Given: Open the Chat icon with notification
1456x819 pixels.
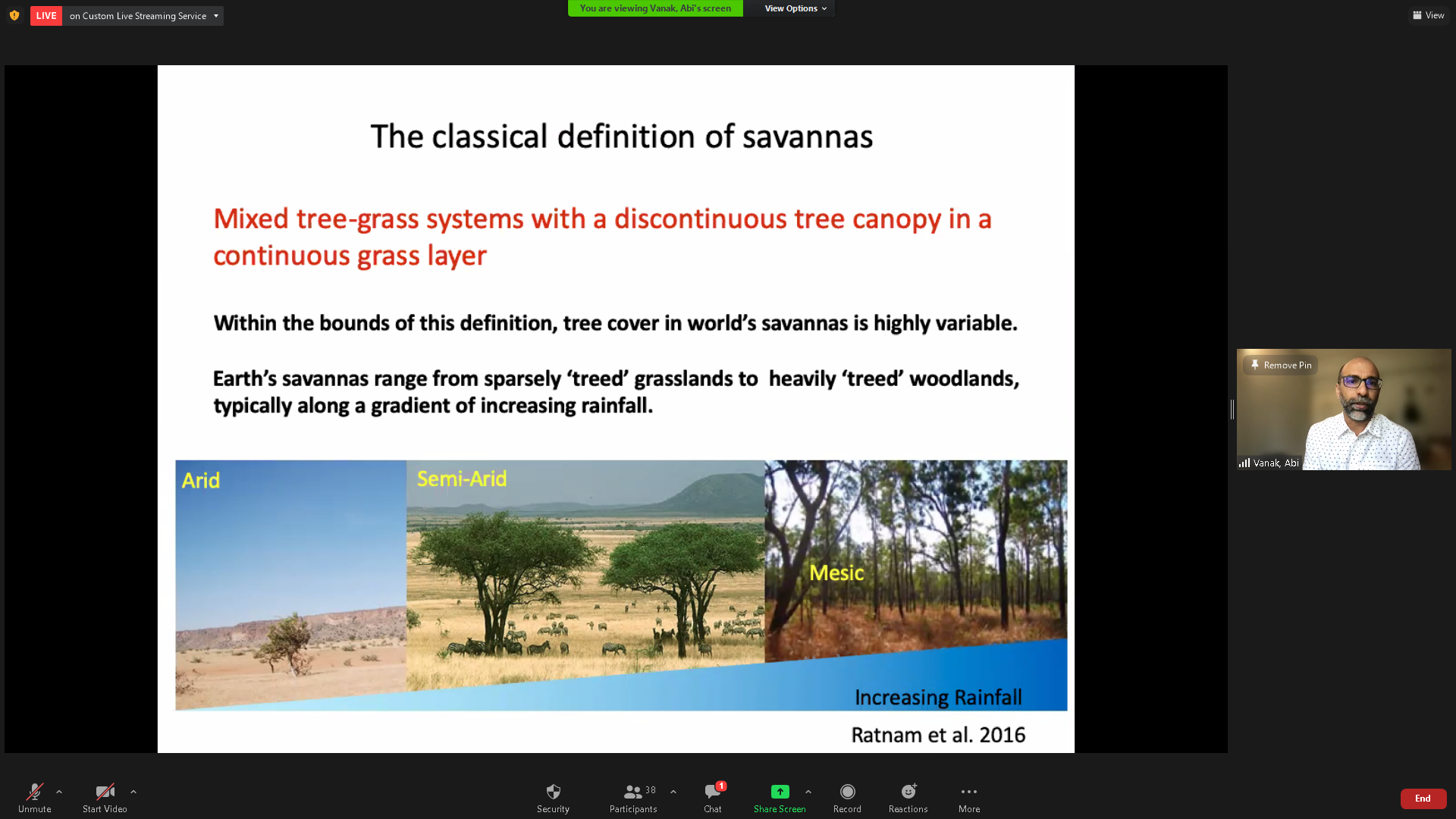Looking at the screenshot, I should coord(712,792).
